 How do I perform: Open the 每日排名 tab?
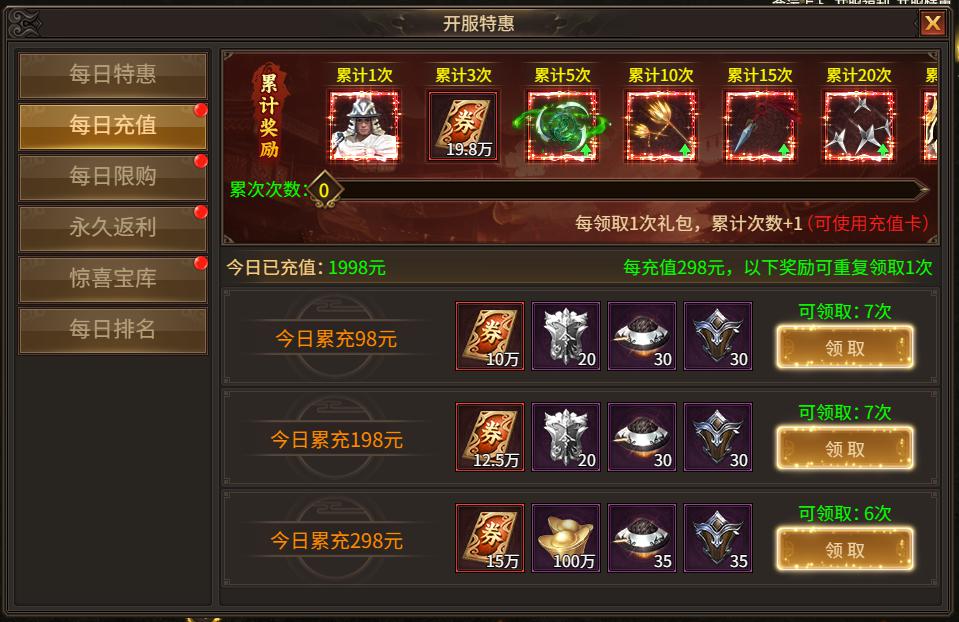click(x=113, y=330)
